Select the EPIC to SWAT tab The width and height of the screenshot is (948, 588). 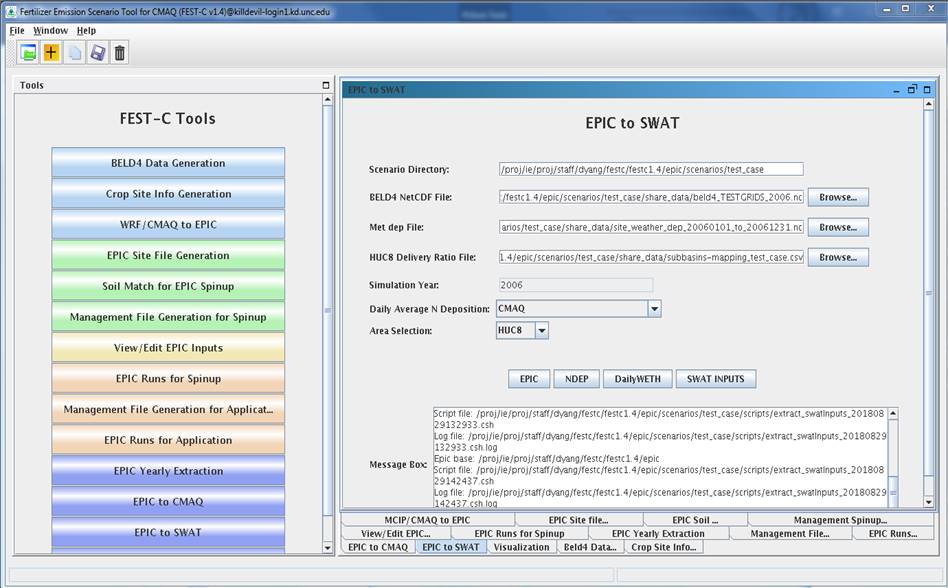pos(451,547)
